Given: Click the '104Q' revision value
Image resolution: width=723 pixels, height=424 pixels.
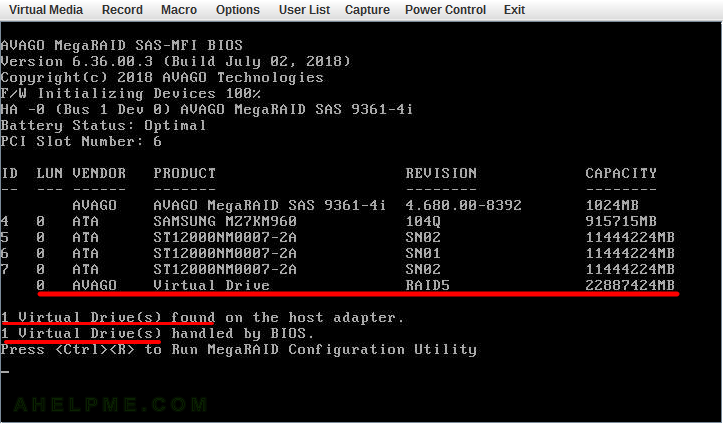Looking at the screenshot, I should [423, 221].
